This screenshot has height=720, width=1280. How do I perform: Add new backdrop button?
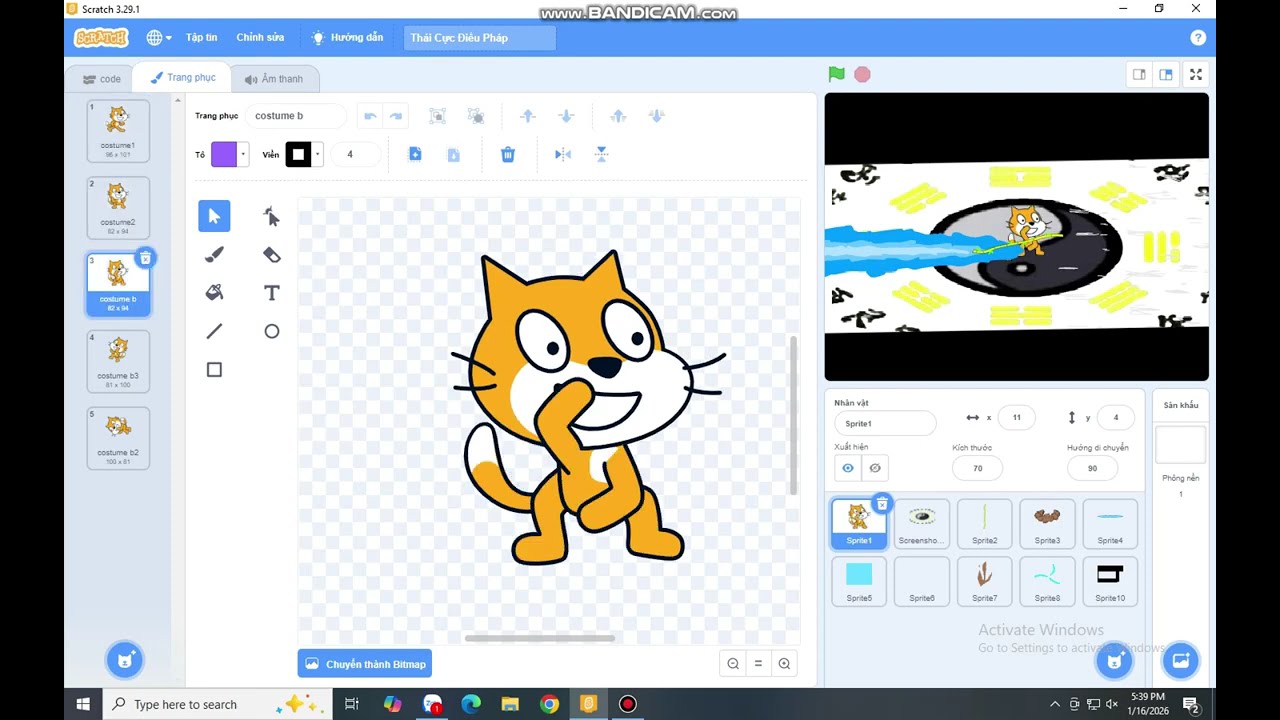pyautogui.click(x=1180, y=660)
